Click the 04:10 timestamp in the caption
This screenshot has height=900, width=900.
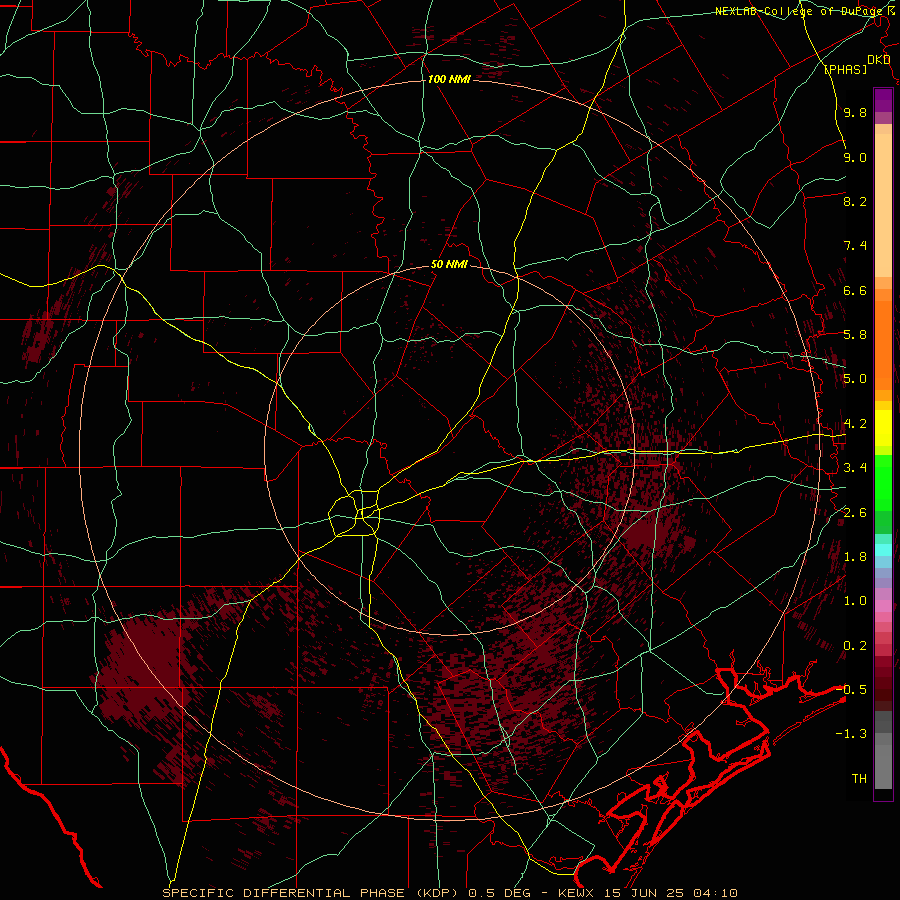(x=715, y=893)
